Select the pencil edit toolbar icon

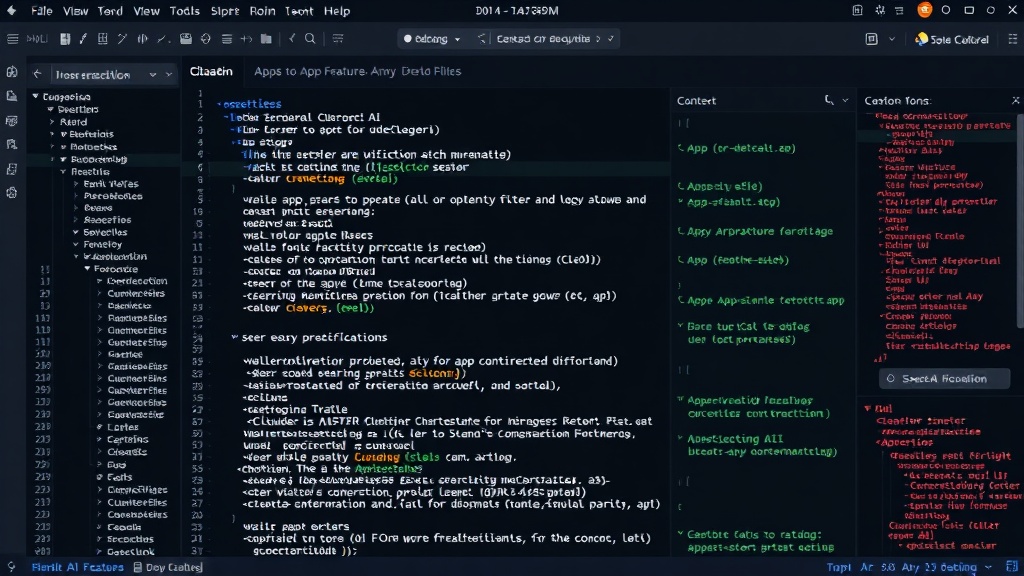click(x=83, y=39)
